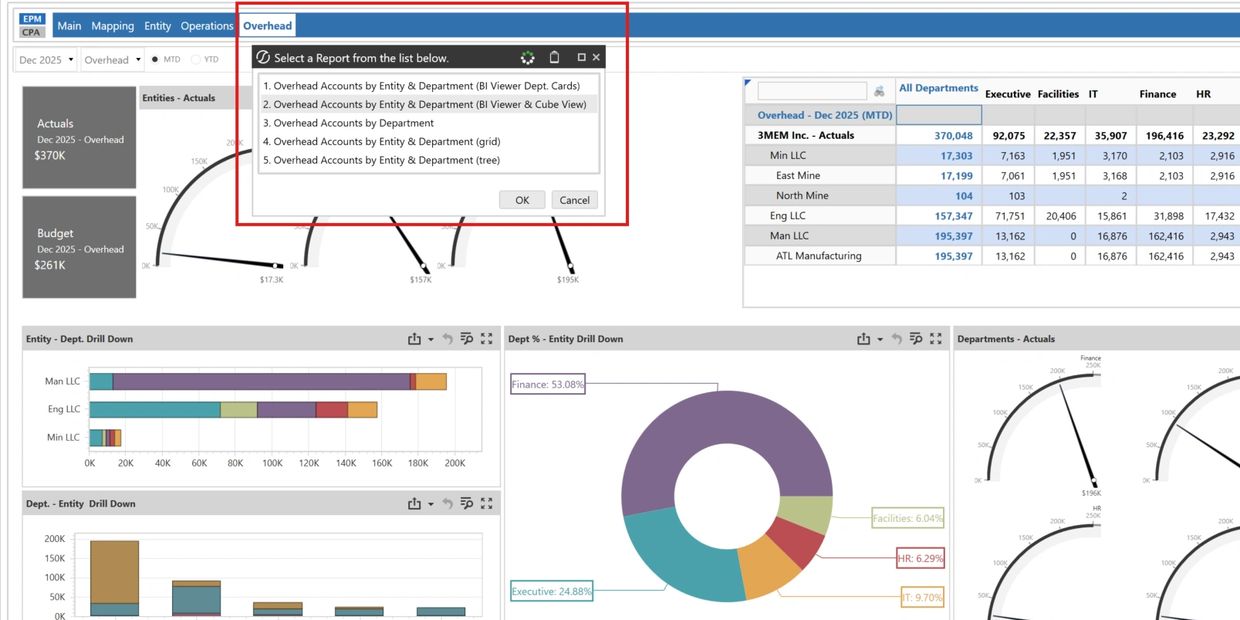1240x620 pixels.
Task: Open the Overhead category dropdown
Action: [112, 60]
